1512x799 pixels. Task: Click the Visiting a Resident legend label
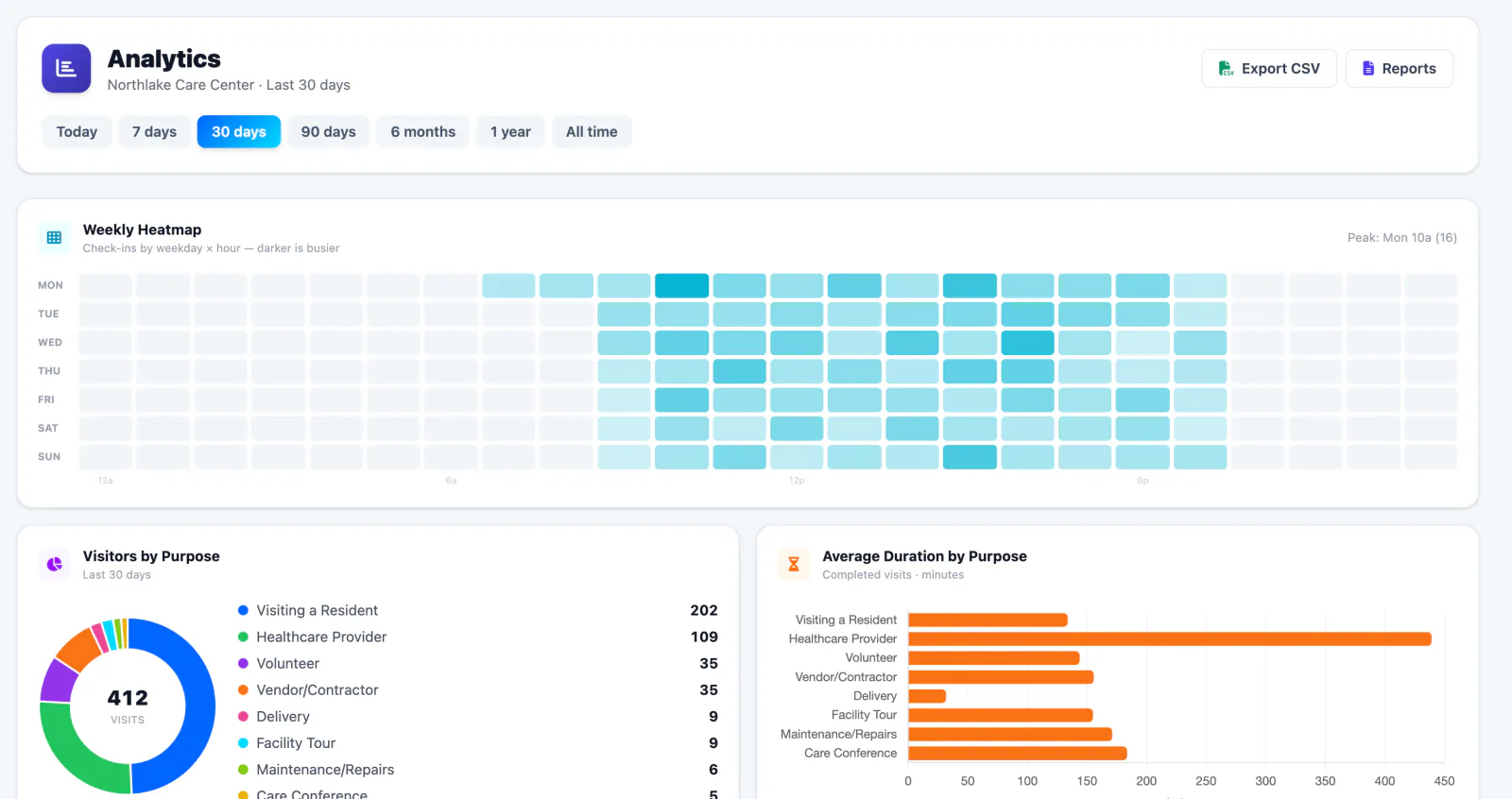point(317,610)
